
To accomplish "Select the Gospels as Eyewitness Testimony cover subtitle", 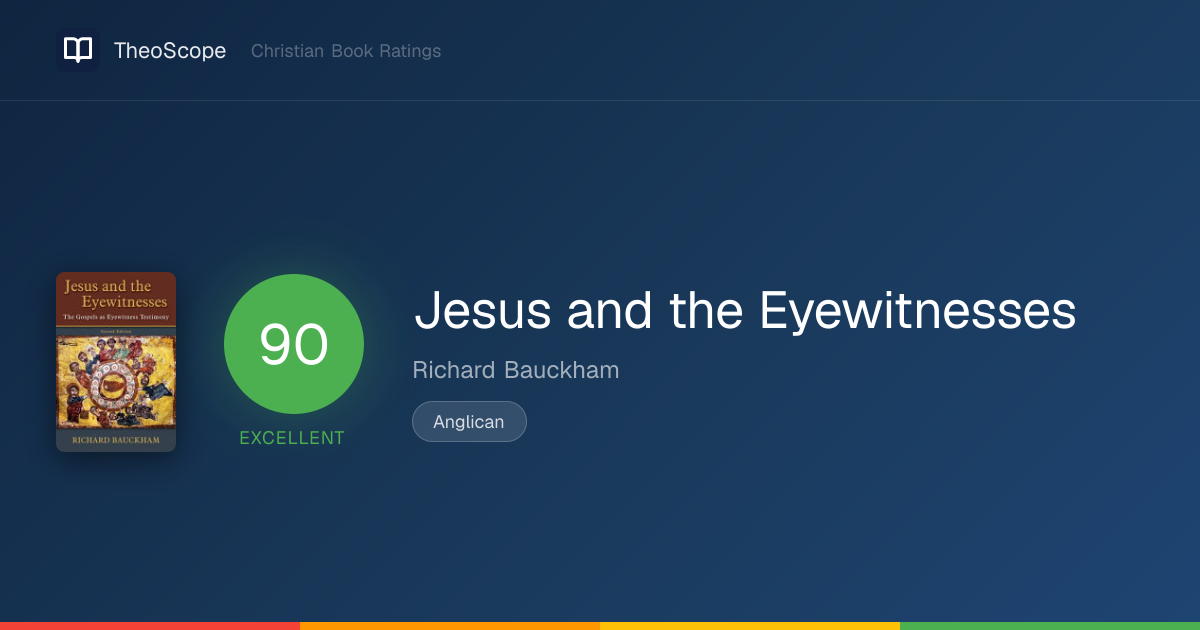I will (x=116, y=316).
